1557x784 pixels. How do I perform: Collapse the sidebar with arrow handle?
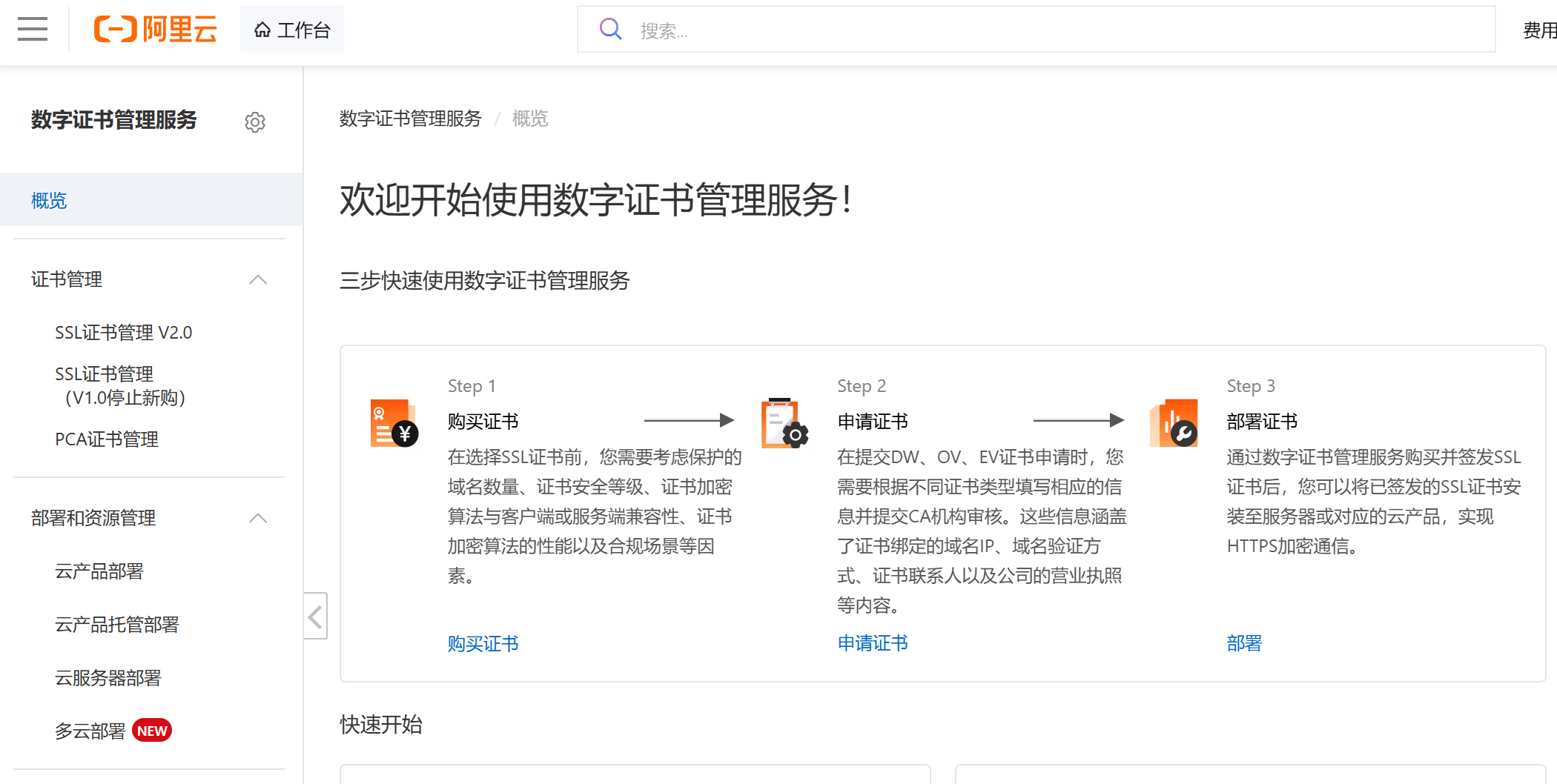click(x=315, y=616)
